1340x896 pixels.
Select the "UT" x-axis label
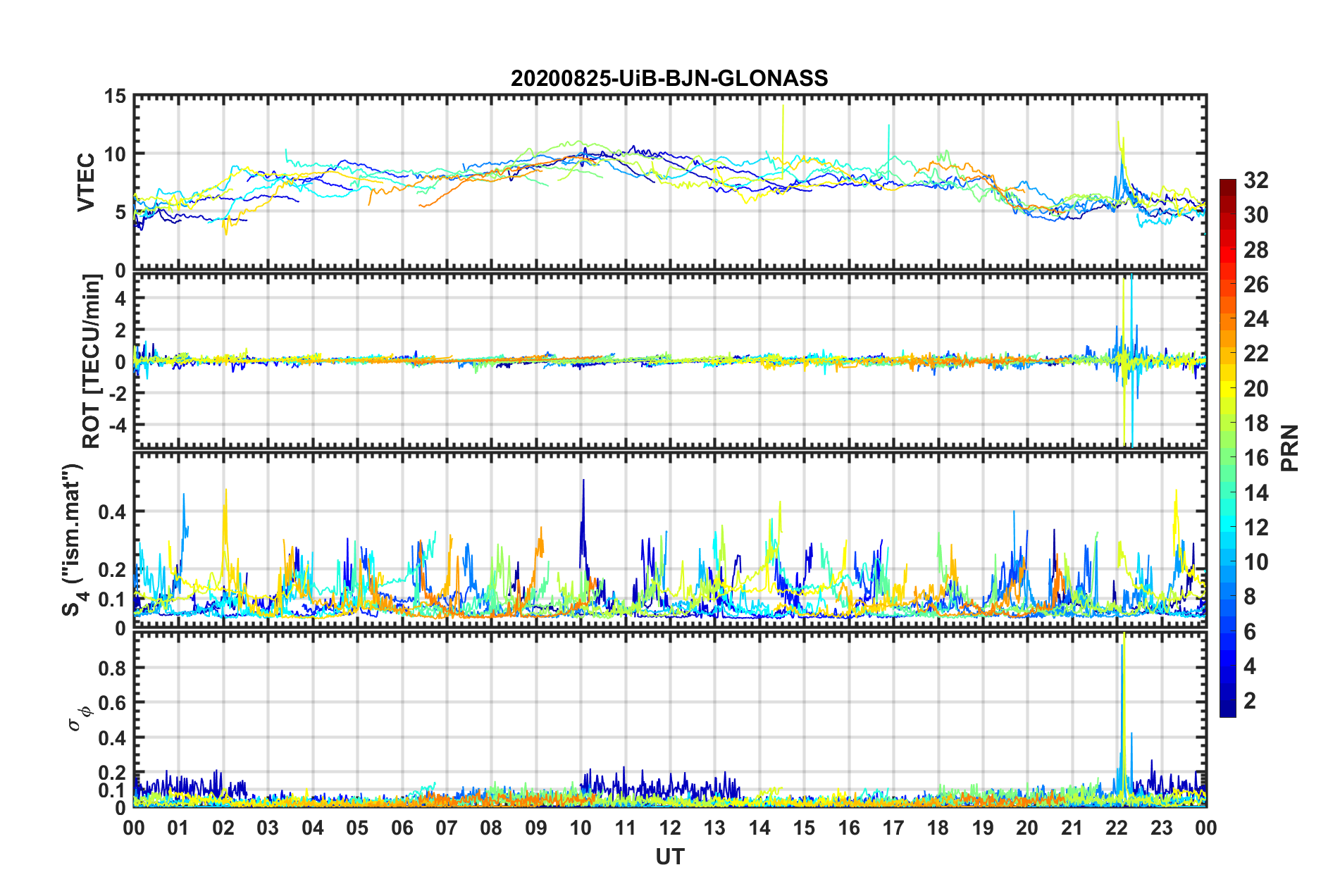coord(670,857)
